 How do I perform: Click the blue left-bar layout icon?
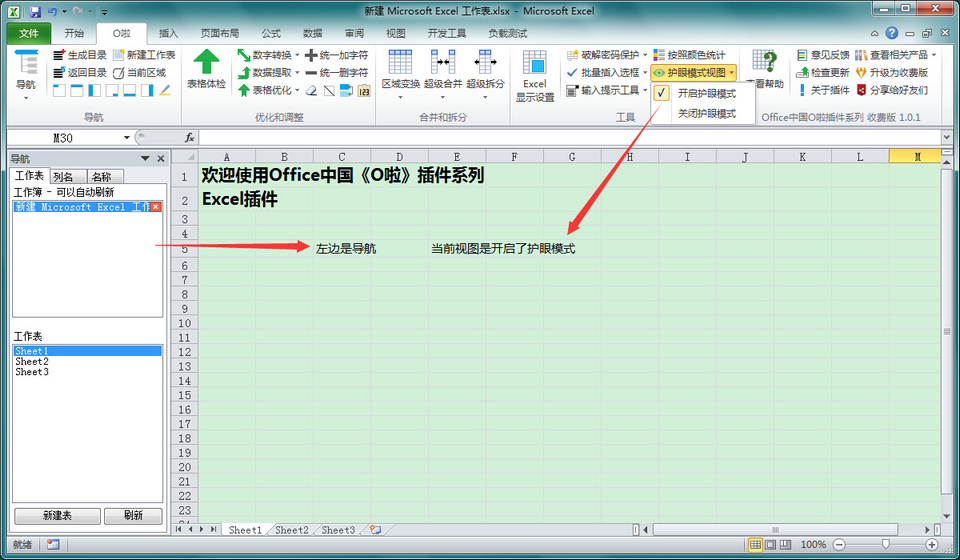point(94,91)
